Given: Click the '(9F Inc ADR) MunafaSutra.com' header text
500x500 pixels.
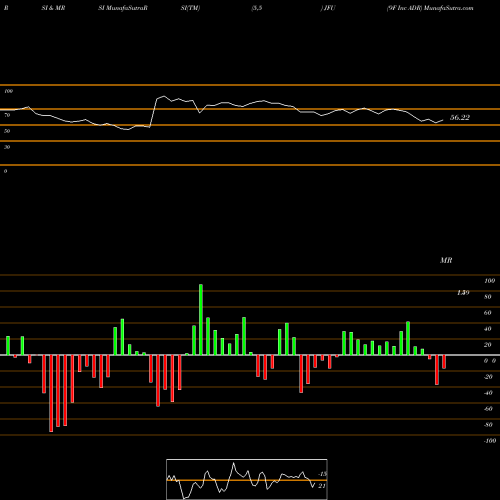Looking at the screenshot, I should [x=430, y=8].
